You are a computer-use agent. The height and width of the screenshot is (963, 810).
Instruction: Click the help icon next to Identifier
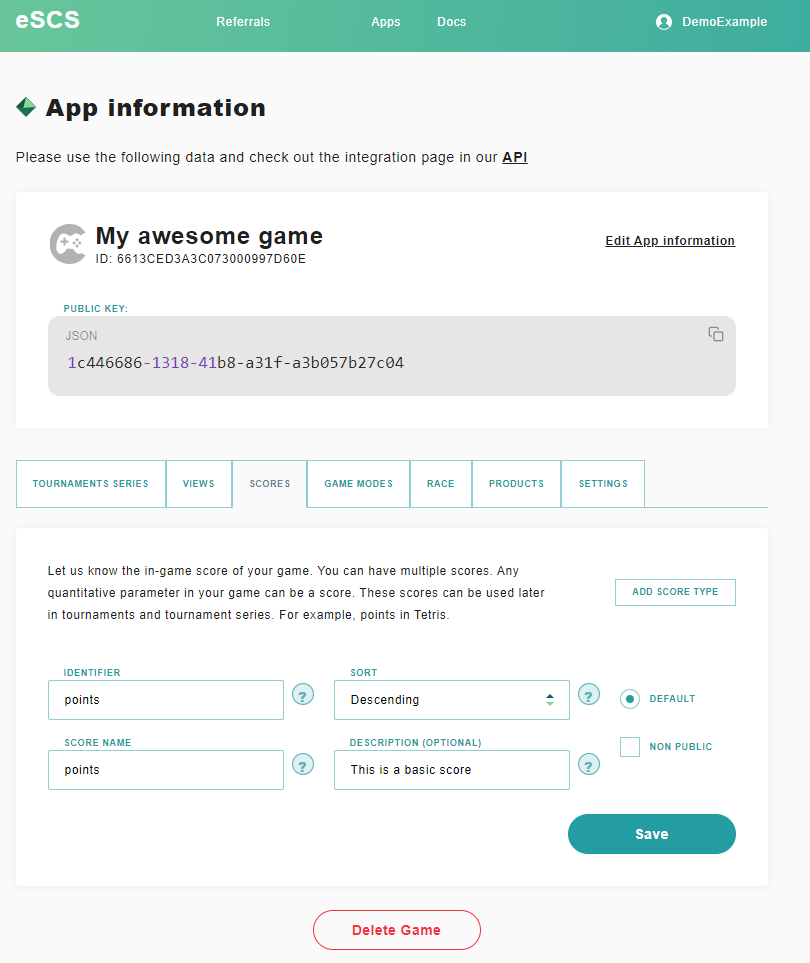[303, 695]
